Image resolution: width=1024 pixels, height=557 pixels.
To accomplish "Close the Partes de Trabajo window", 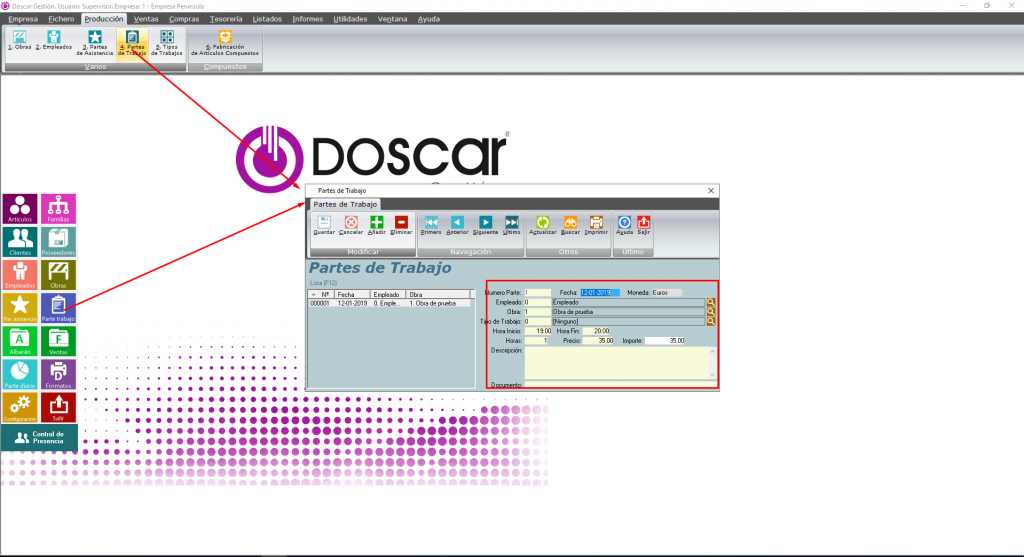I will 711,191.
